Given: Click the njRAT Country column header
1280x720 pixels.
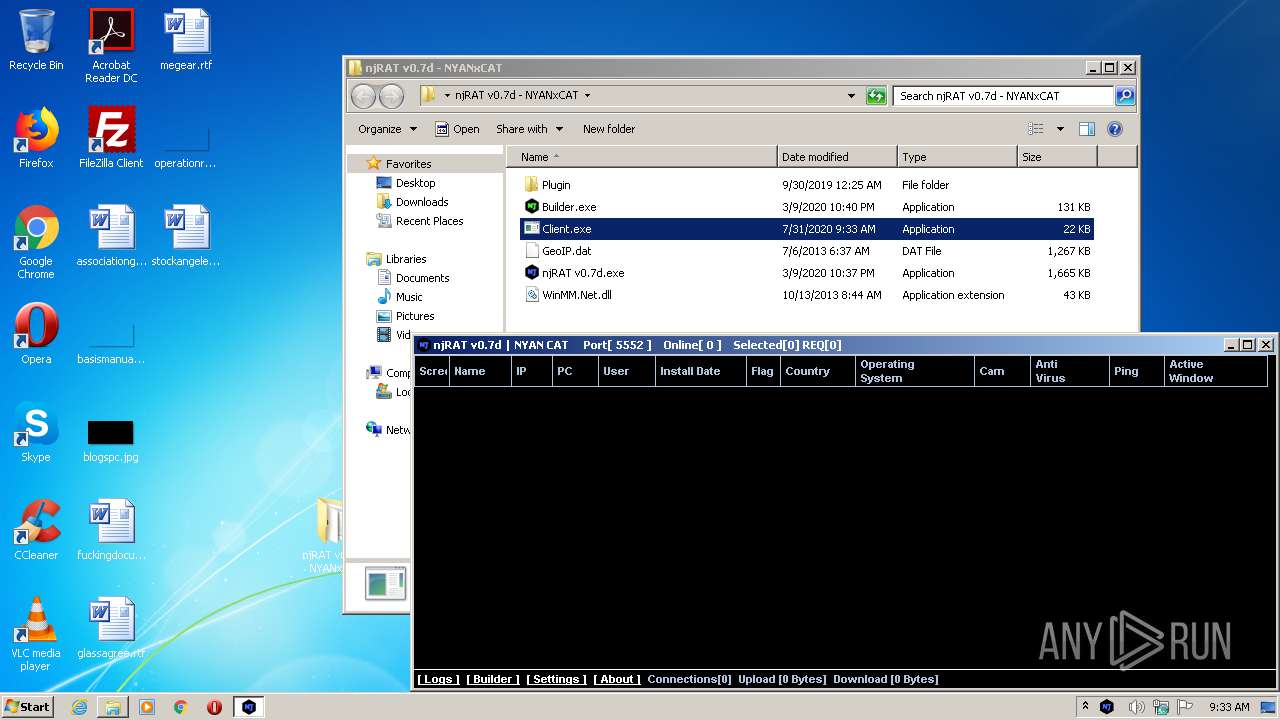Looking at the screenshot, I should pos(817,371).
